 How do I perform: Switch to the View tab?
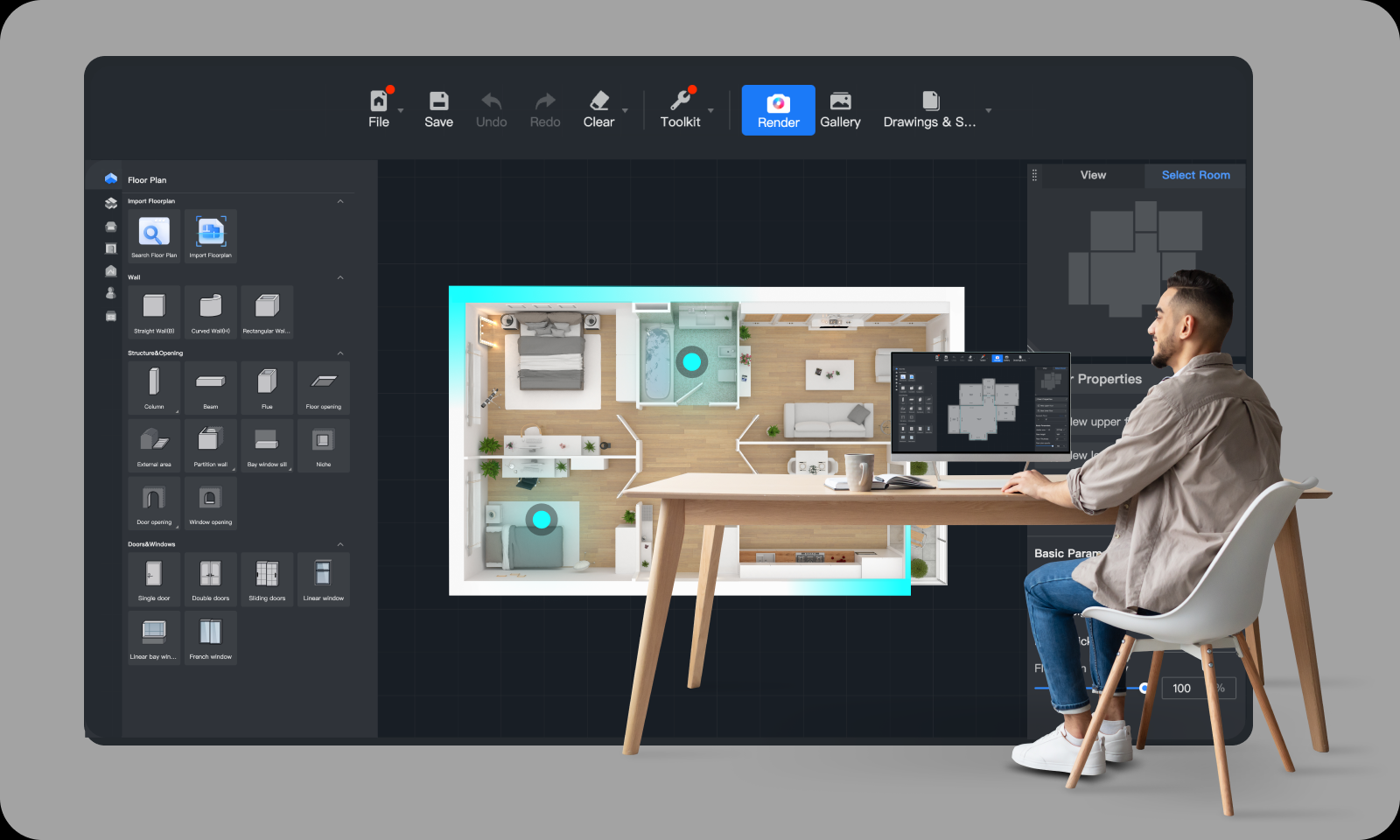click(1092, 175)
